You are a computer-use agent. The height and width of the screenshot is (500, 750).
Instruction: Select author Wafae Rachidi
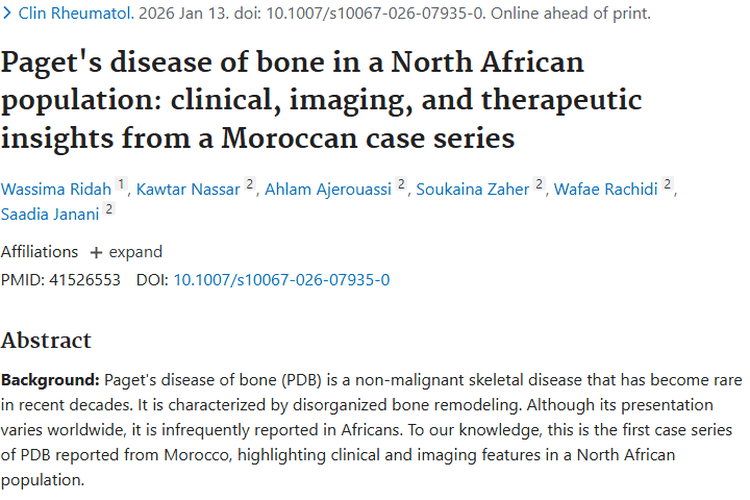(607, 189)
